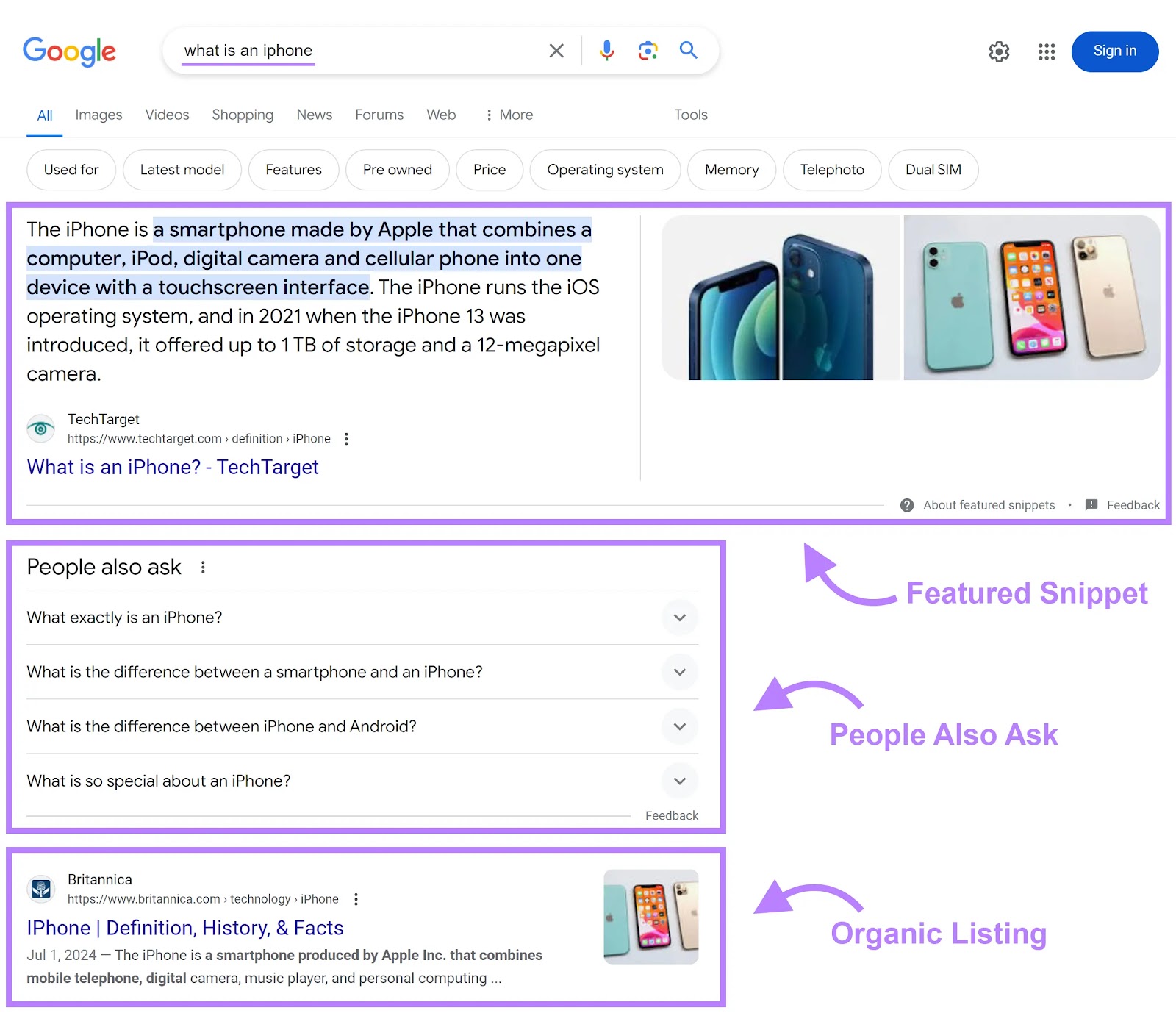Switch to the Images tab
The image size is (1176, 1016).
pyautogui.click(x=98, y=115)
